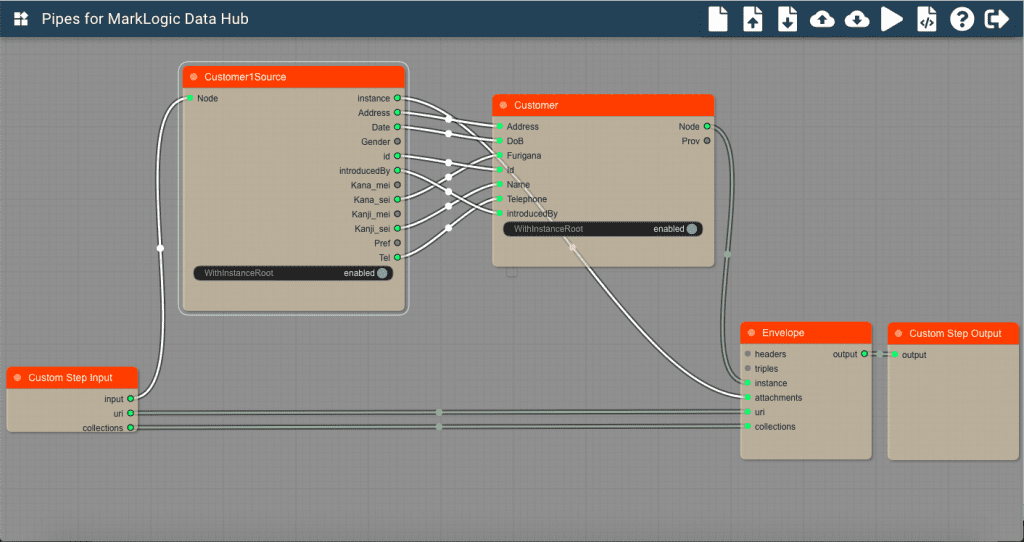1024x542 pixels.
Task: Toggle WithInstanceRoot in Customer block
Action: (692, 229)
